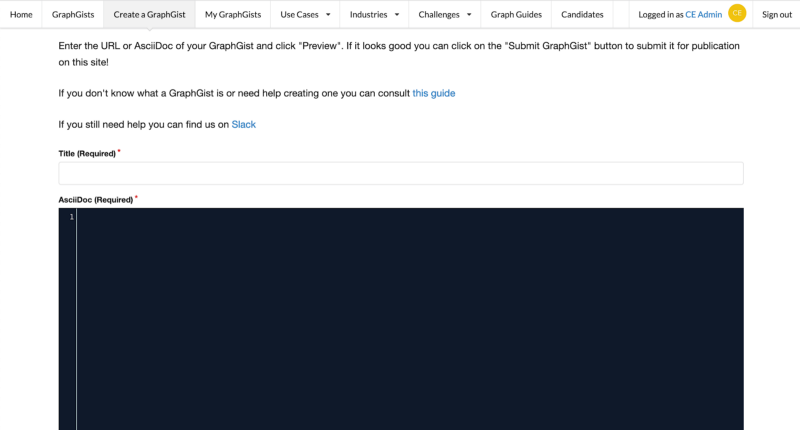Focus the Title (Required) input field
The image size is (800, 430).
click(x=401, y=173)
